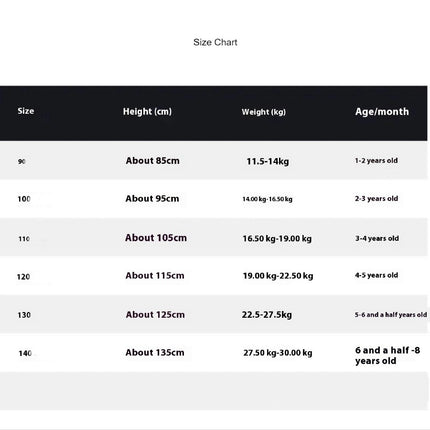430x430 pixels.
Task: Select the Size column header
Action: click(26, 111)
